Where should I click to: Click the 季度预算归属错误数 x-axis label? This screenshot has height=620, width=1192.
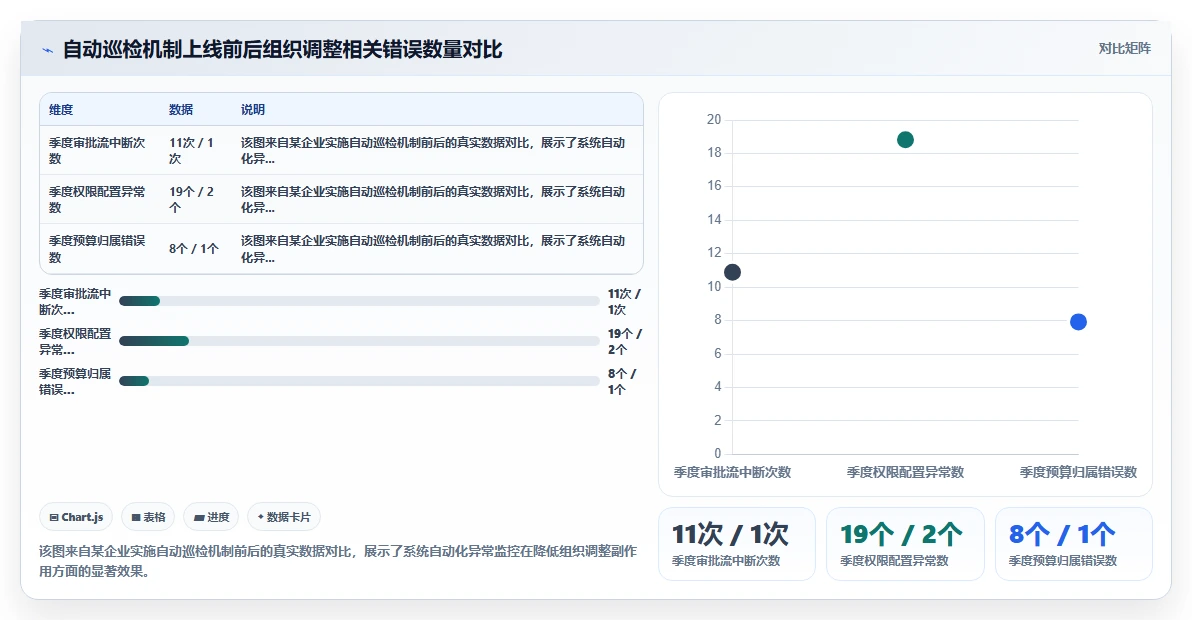(1078, 473)
